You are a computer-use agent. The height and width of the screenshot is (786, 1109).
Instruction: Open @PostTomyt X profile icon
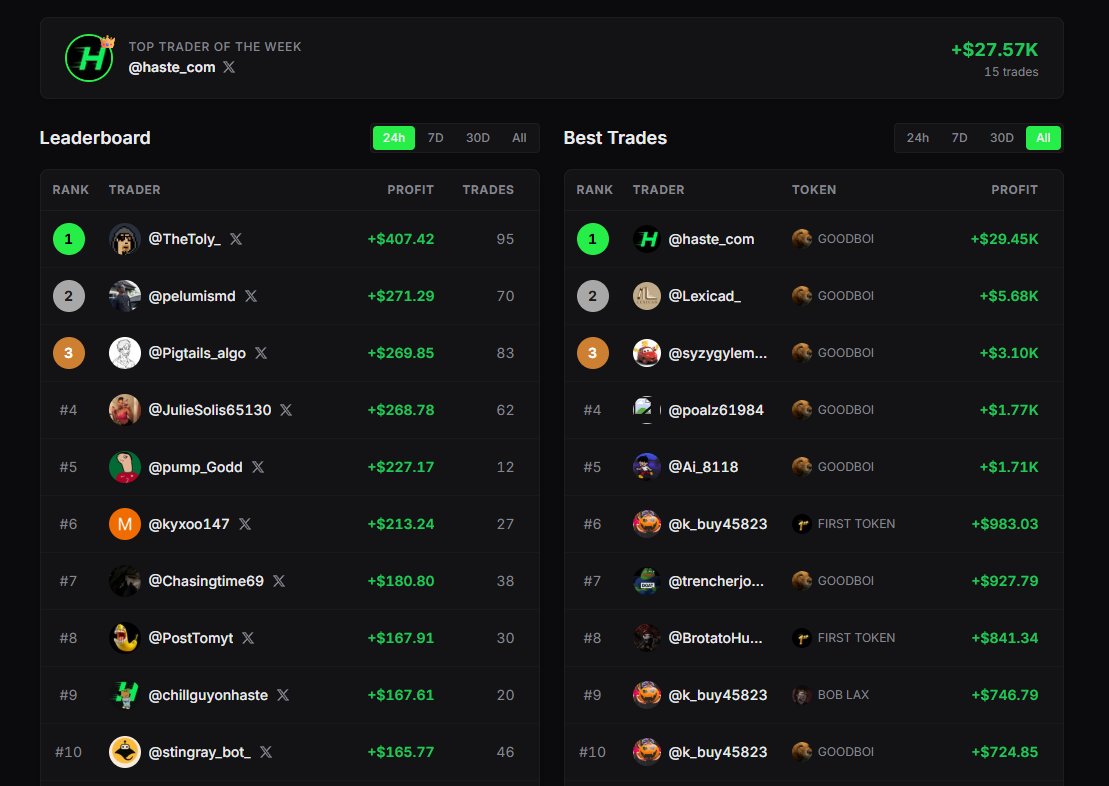click(248, 638)
